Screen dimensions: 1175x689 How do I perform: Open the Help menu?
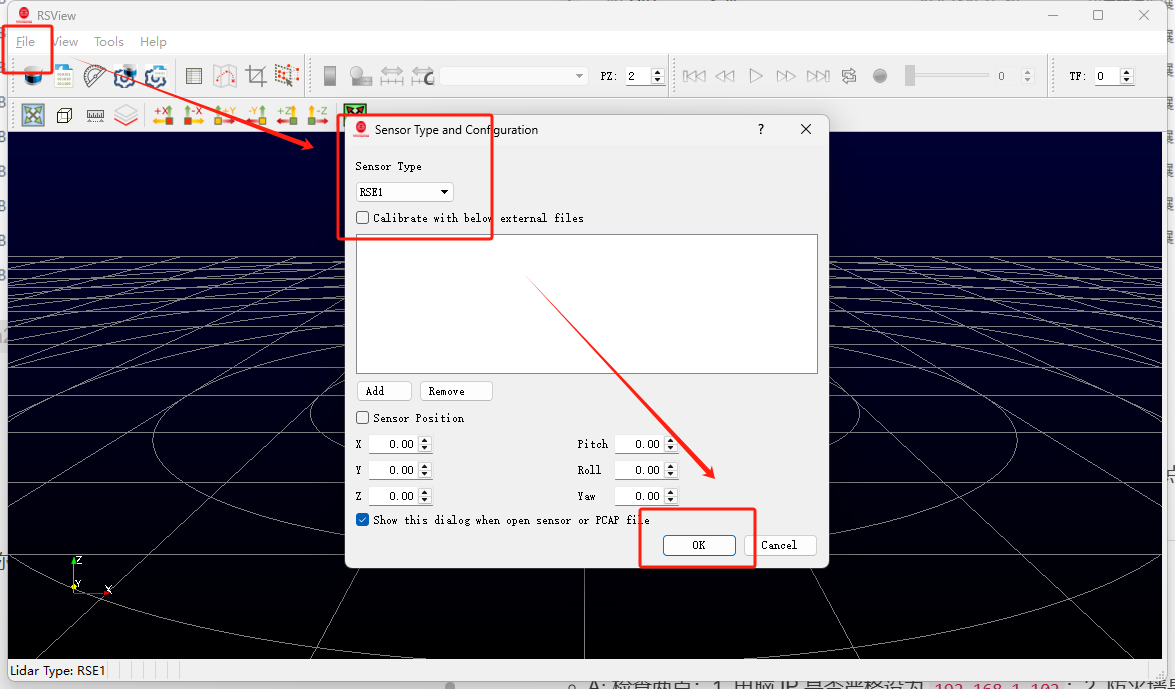[153, 42]
